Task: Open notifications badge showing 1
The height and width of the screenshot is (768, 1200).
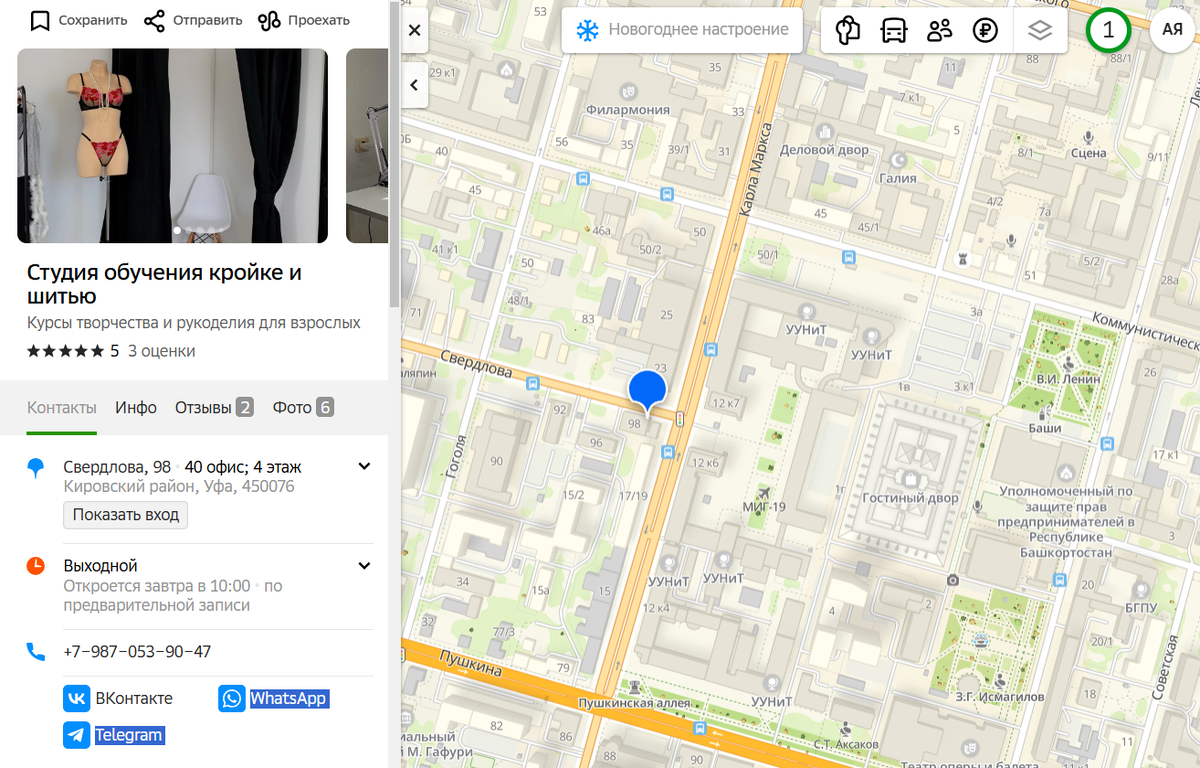Action: click(x=1108, y=30)
